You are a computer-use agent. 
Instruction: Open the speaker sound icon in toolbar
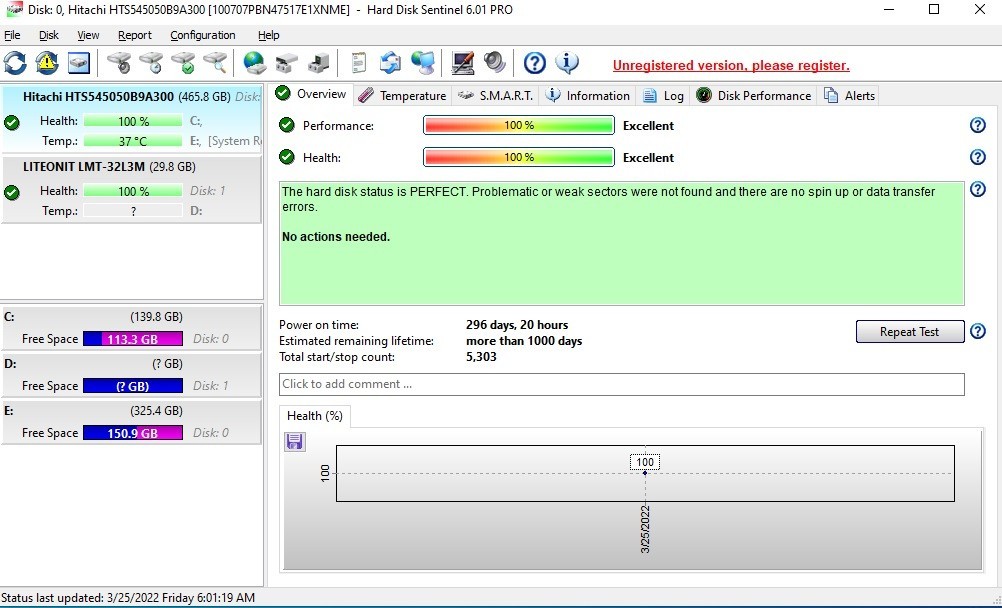tap(495, 63)
